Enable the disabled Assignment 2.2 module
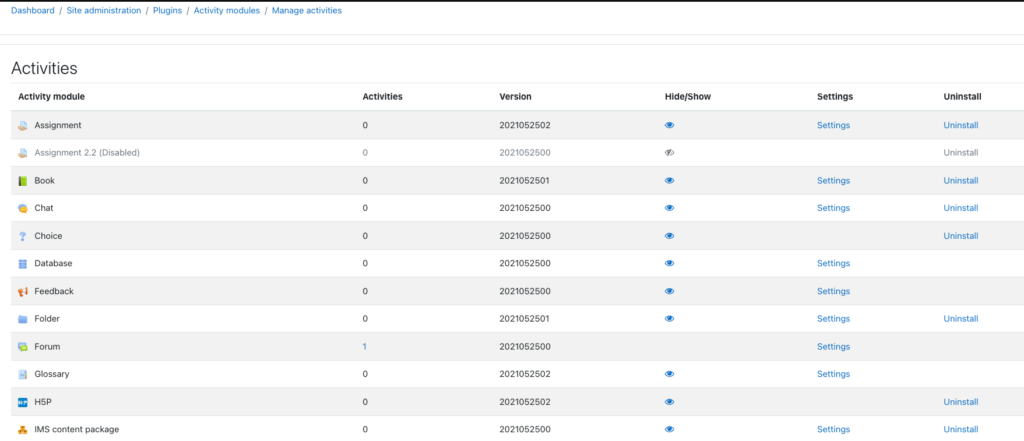 pos(669,153)
